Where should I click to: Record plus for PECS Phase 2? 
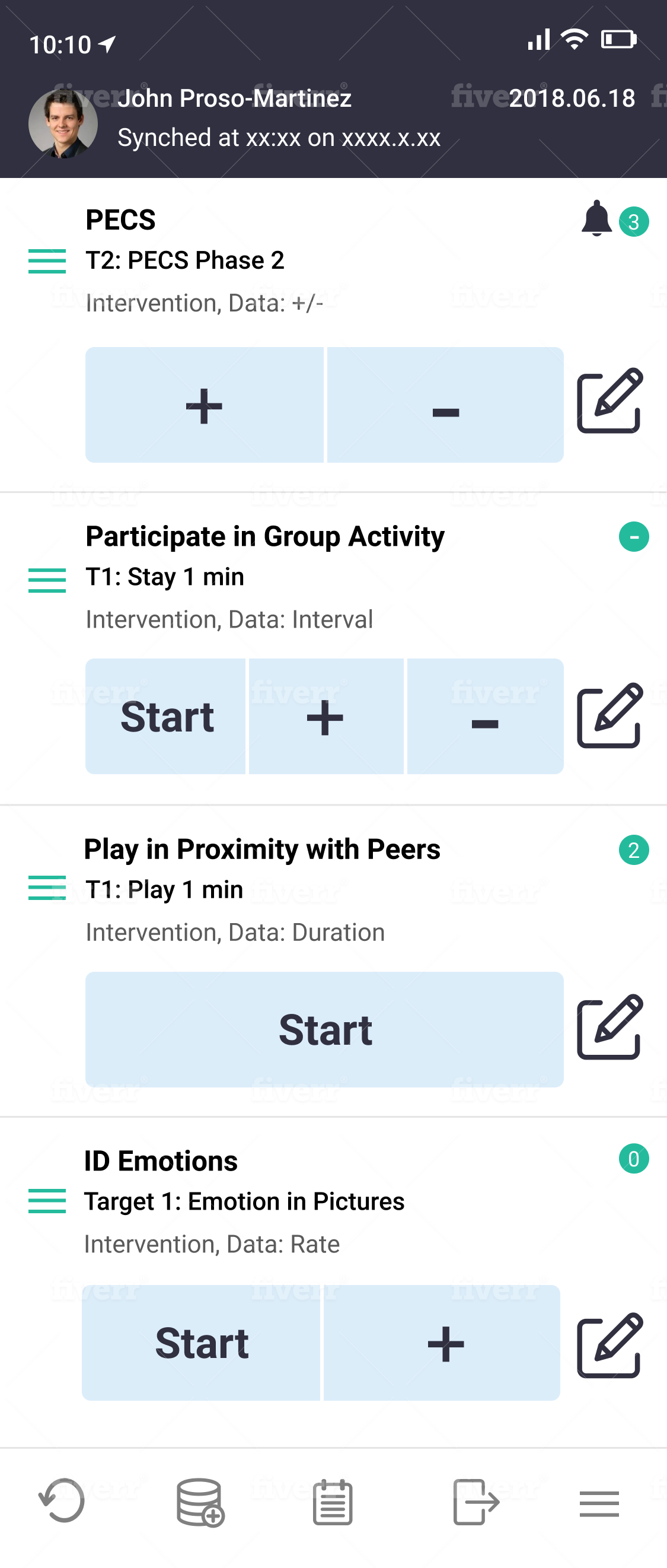point(205,405)
